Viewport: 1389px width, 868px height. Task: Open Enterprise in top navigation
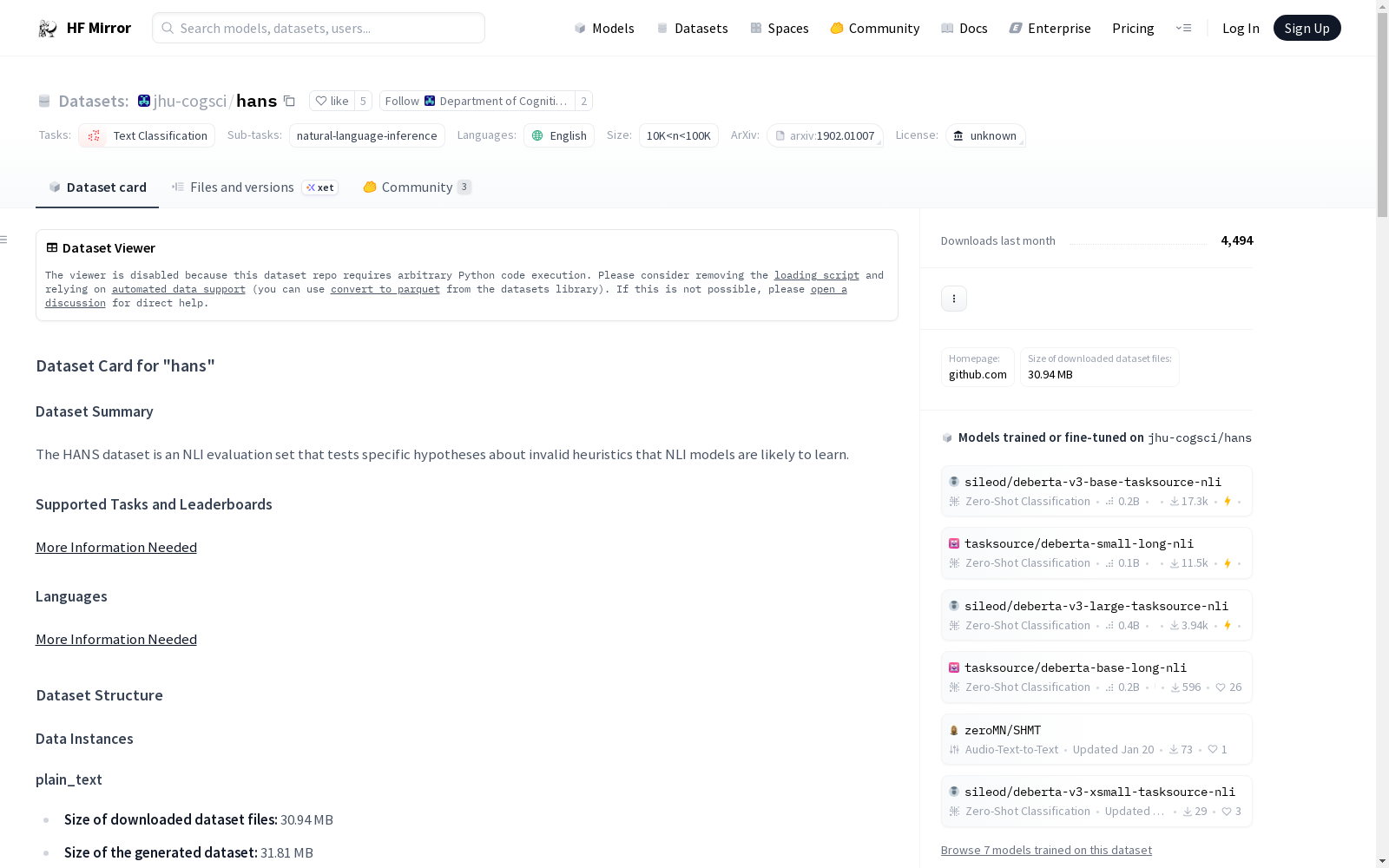pyautogui.click(x=1050, y=29)
